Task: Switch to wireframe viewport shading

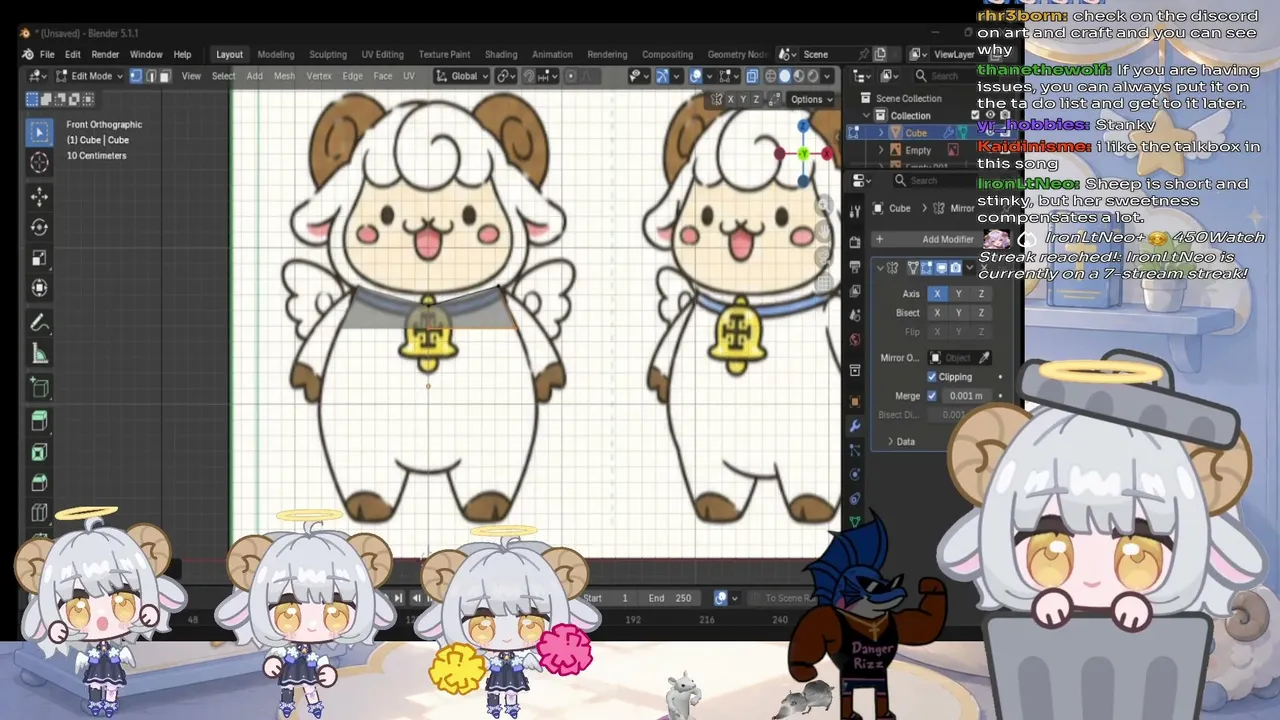Action: click(770, 76)
